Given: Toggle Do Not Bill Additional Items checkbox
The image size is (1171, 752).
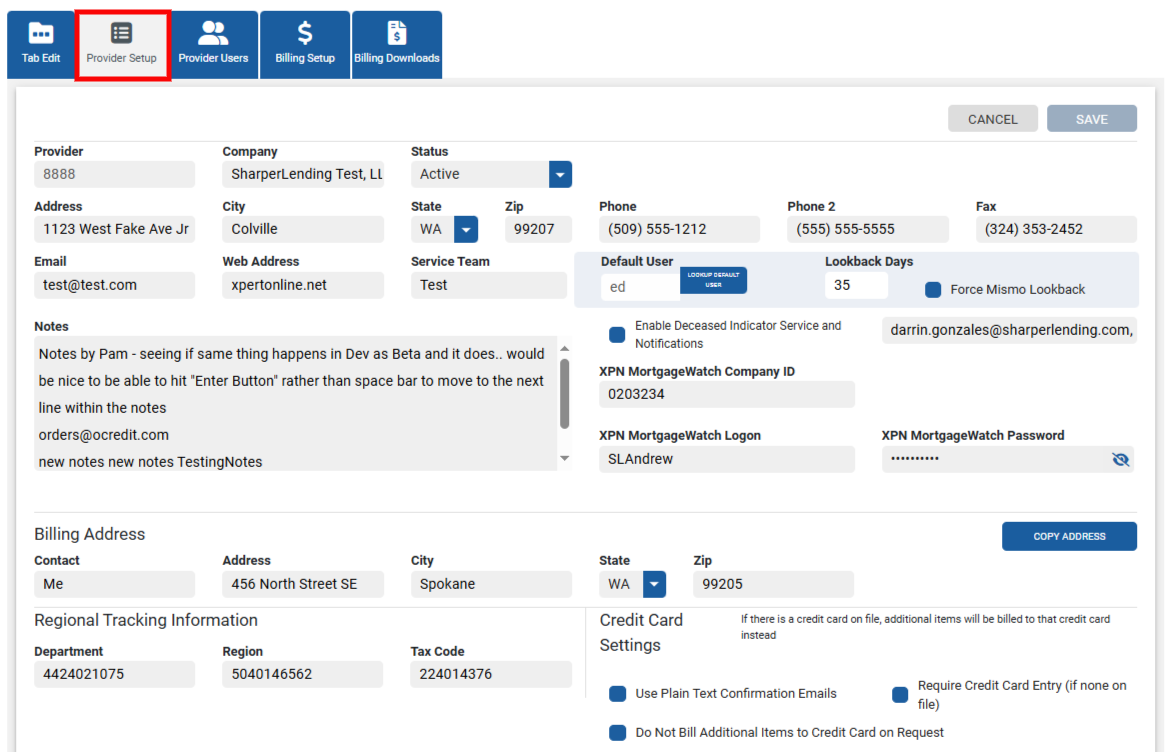Looking at the screenshot, I should [618, 733].
